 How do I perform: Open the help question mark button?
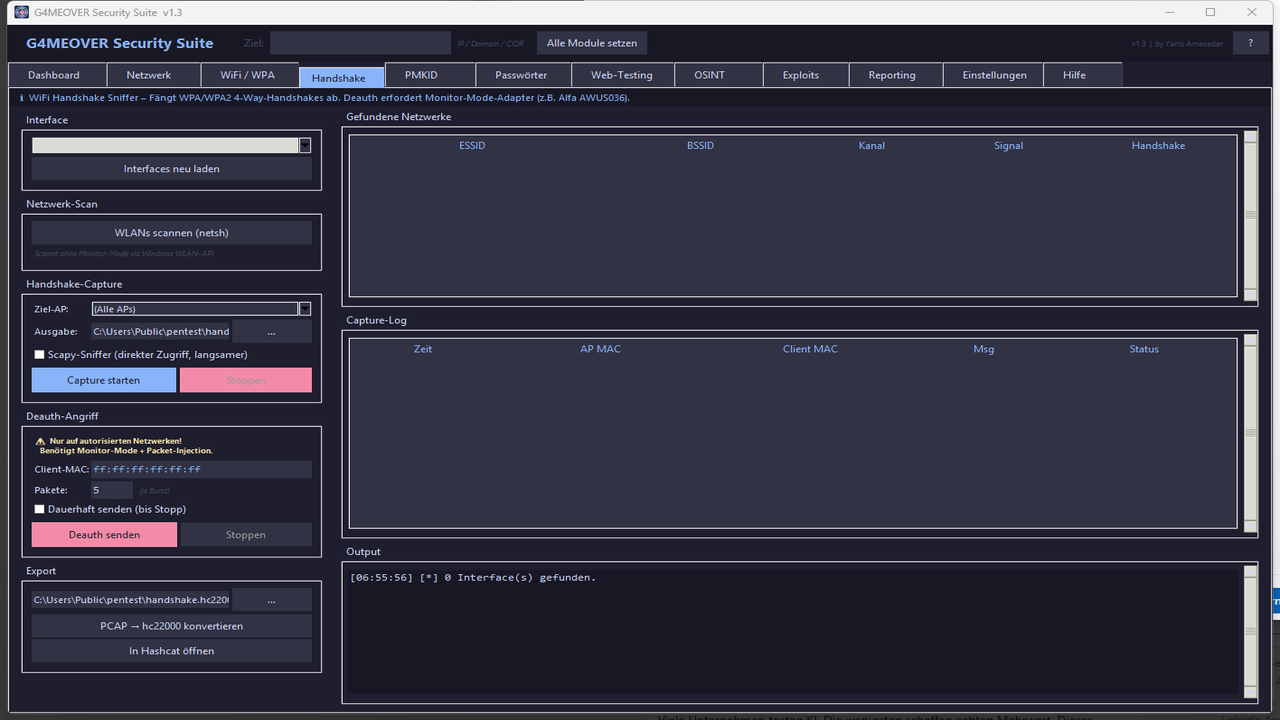(1250, 43)
